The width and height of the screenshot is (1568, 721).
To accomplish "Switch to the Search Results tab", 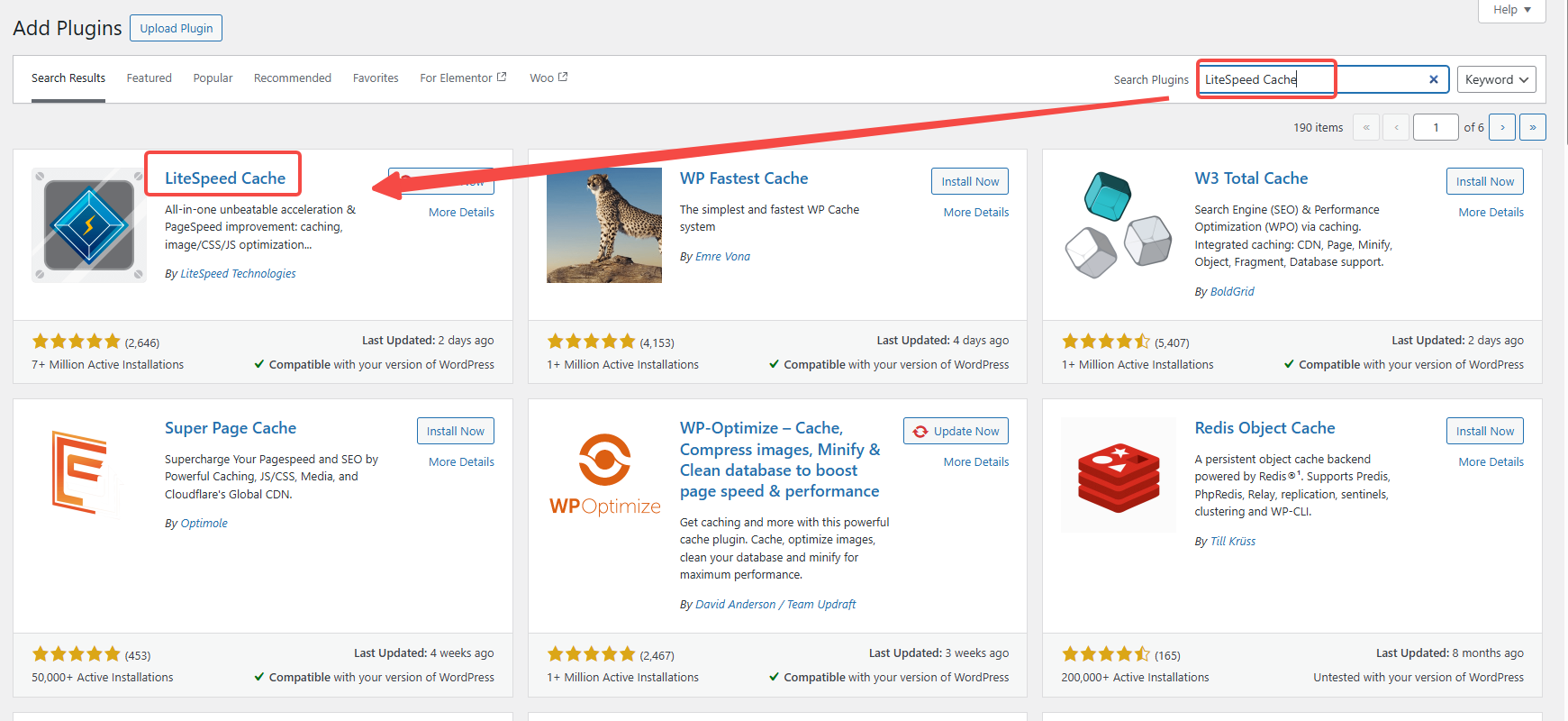I will [68, 78].
